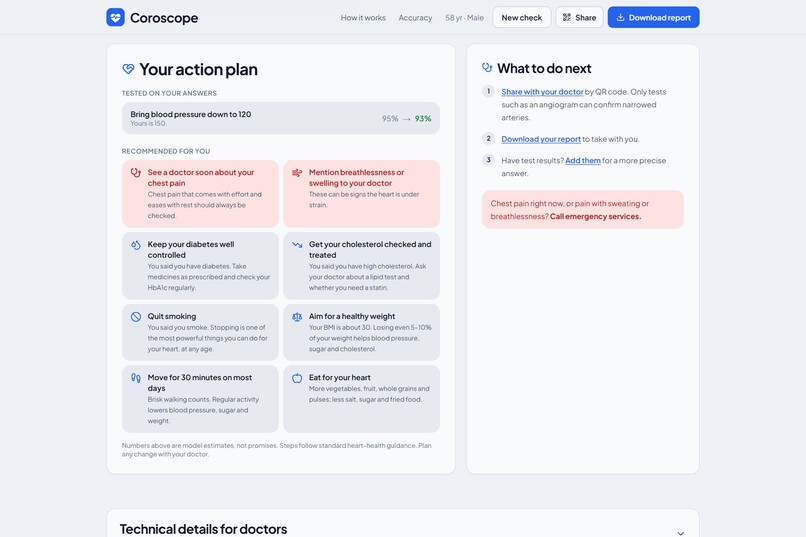806x537 pixels.
Task: Open the See a doctor soon about chest pain card
Action: click(x=200, y=194)
